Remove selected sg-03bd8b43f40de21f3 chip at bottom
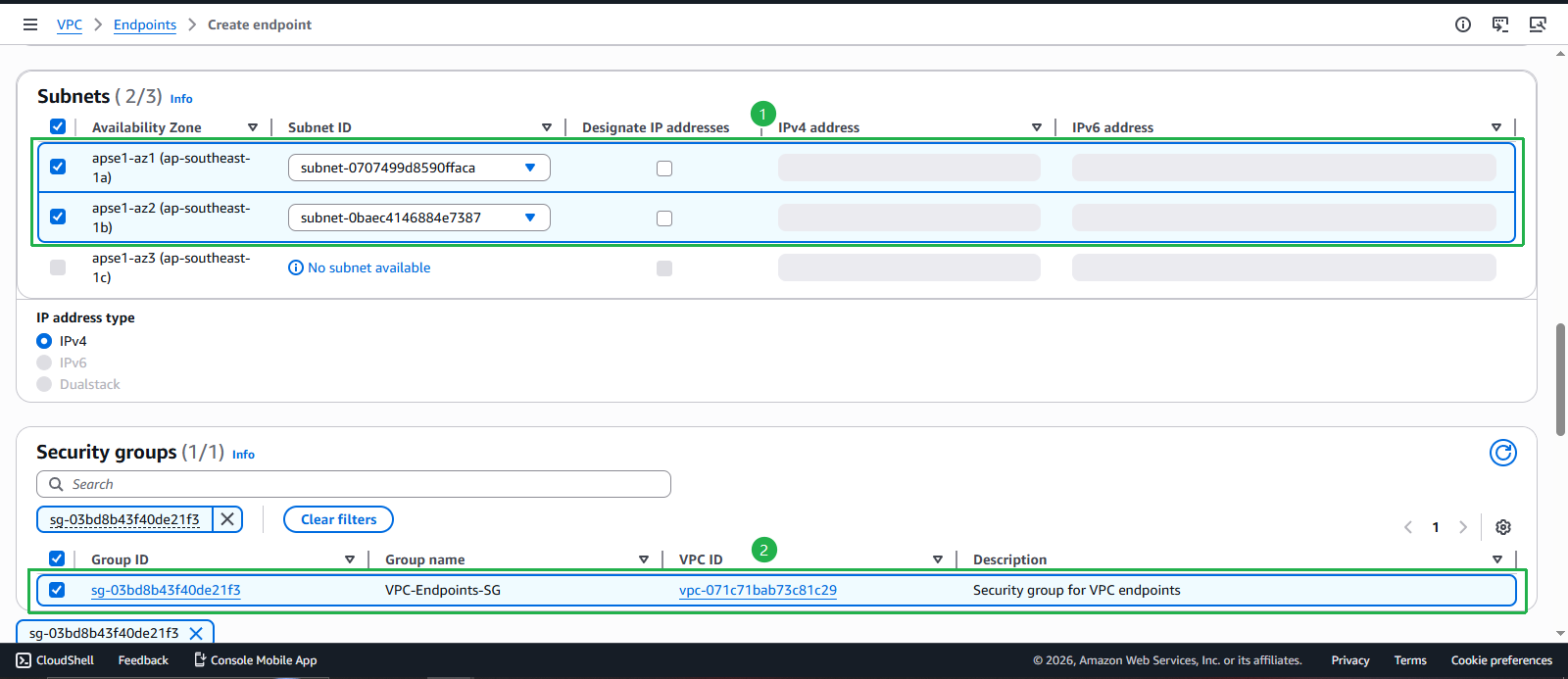 tap(196, 633)
